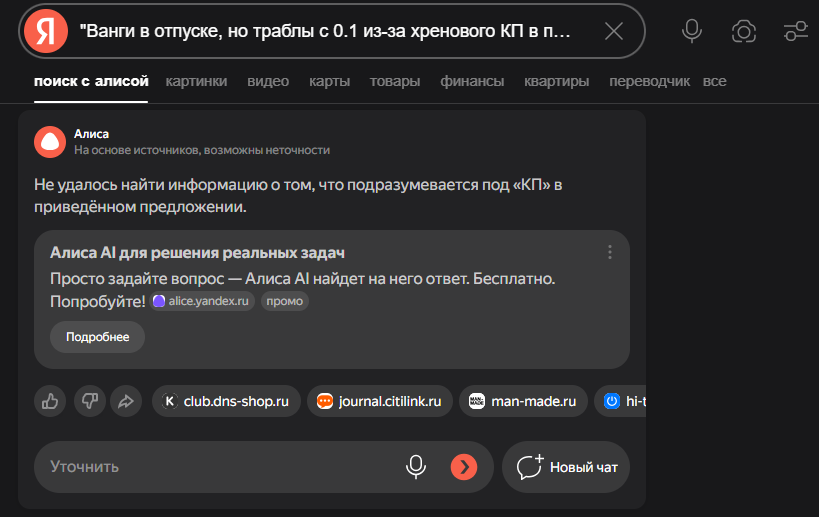Open source club.dns-shop.ru

(x=226, y=401)
